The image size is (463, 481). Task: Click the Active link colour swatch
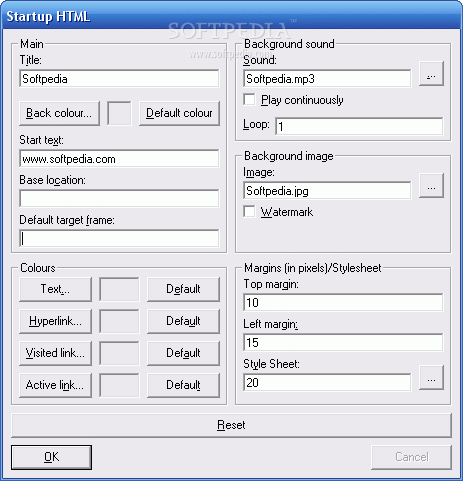click(119, 385)
